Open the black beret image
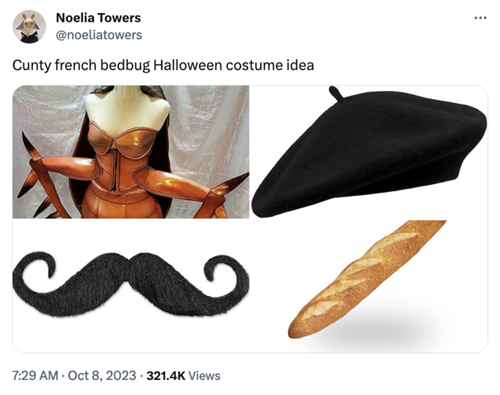 [369, 152]
